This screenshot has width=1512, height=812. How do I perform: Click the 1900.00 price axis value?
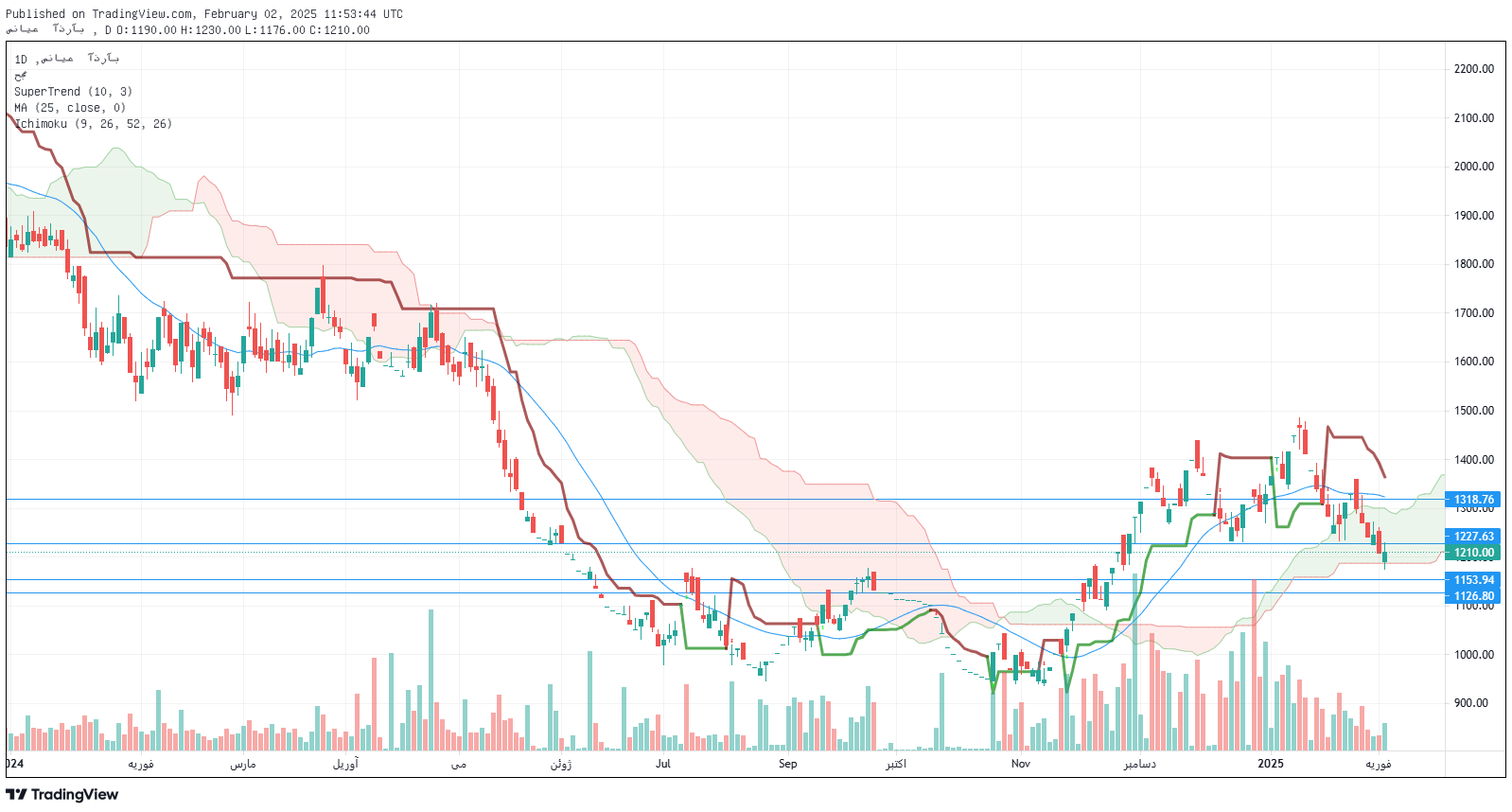click(x=1474, y=216)
